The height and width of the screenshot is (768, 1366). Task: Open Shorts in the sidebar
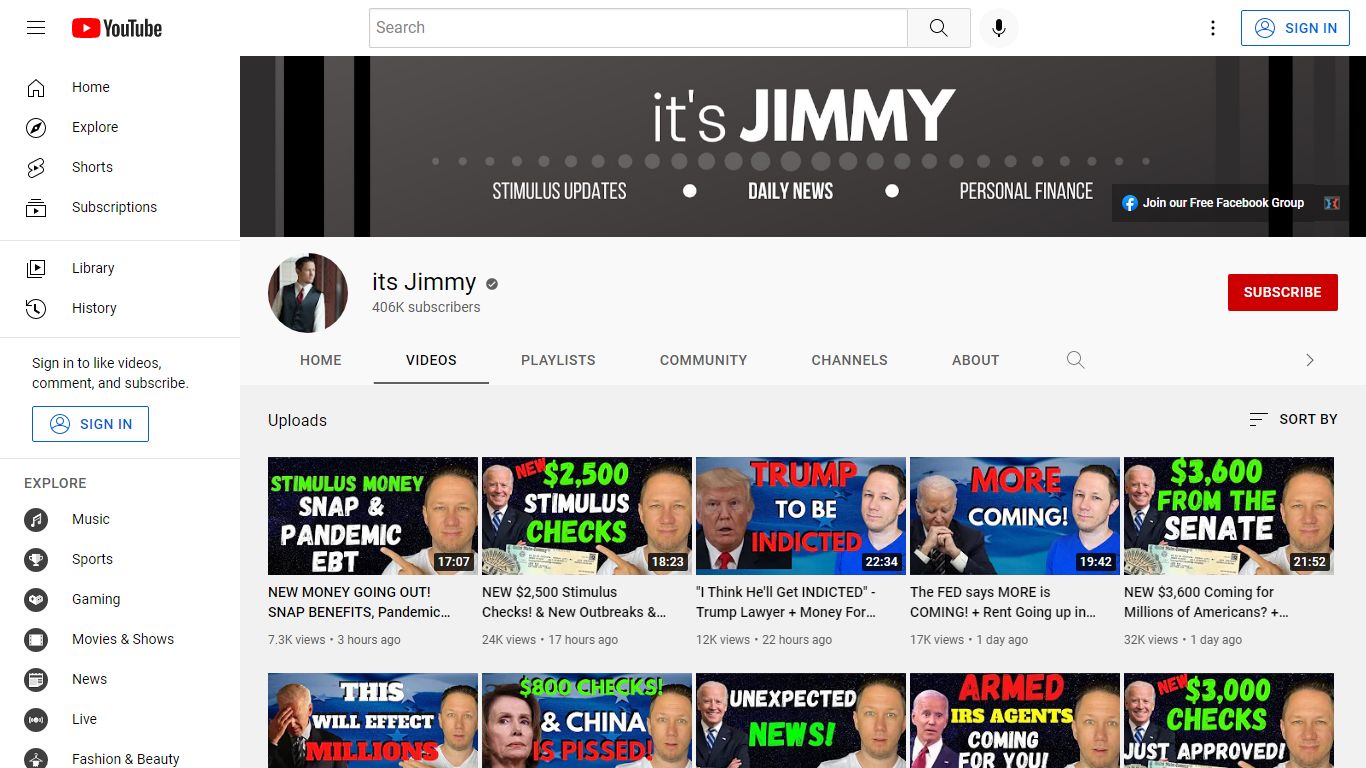(120, 167)
